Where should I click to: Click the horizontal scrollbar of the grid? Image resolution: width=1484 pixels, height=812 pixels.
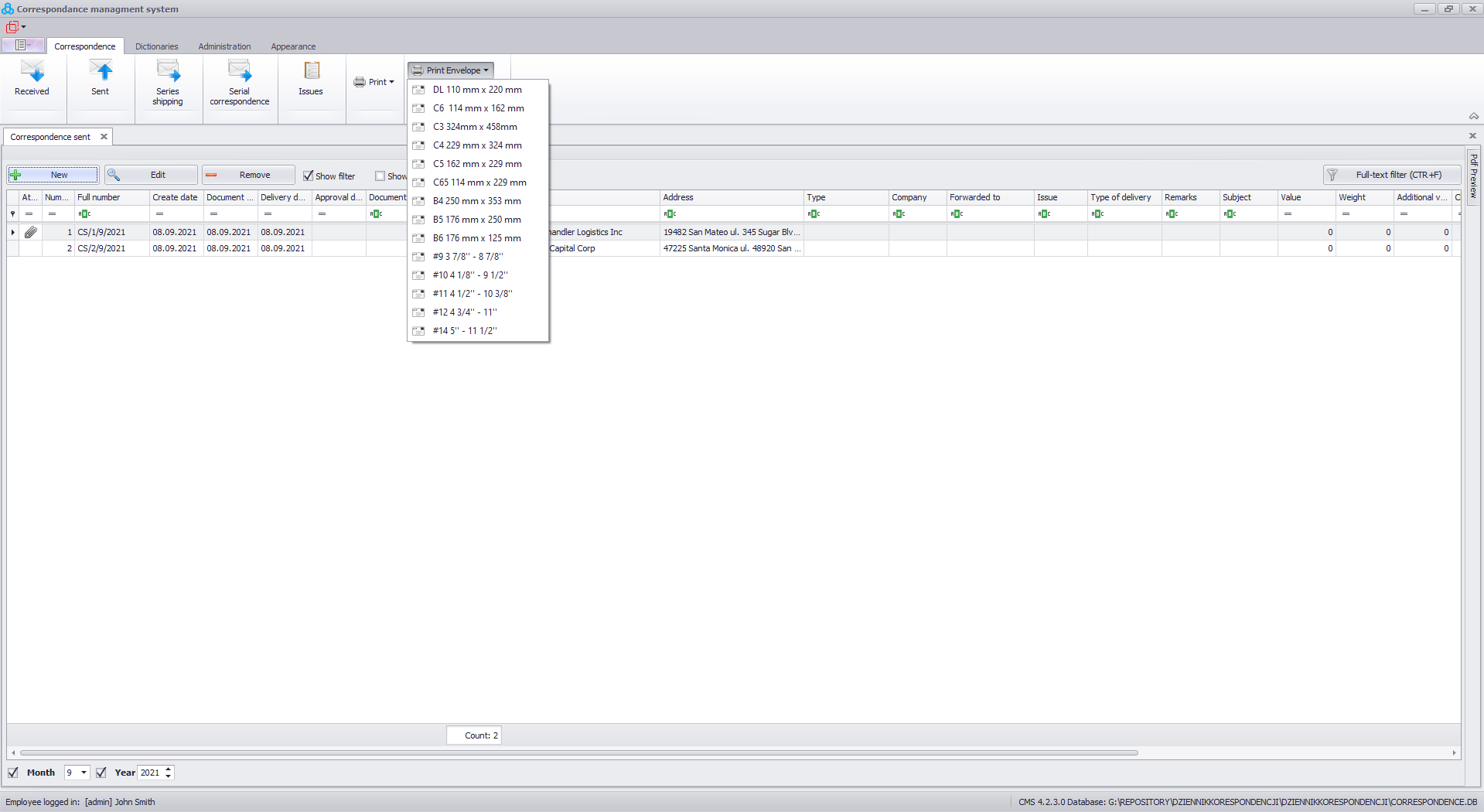pos(578,752)
